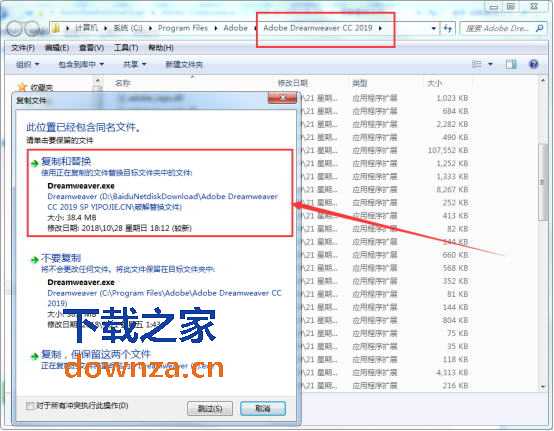Select the file row sized 107,552 KB

pos(384,150)
